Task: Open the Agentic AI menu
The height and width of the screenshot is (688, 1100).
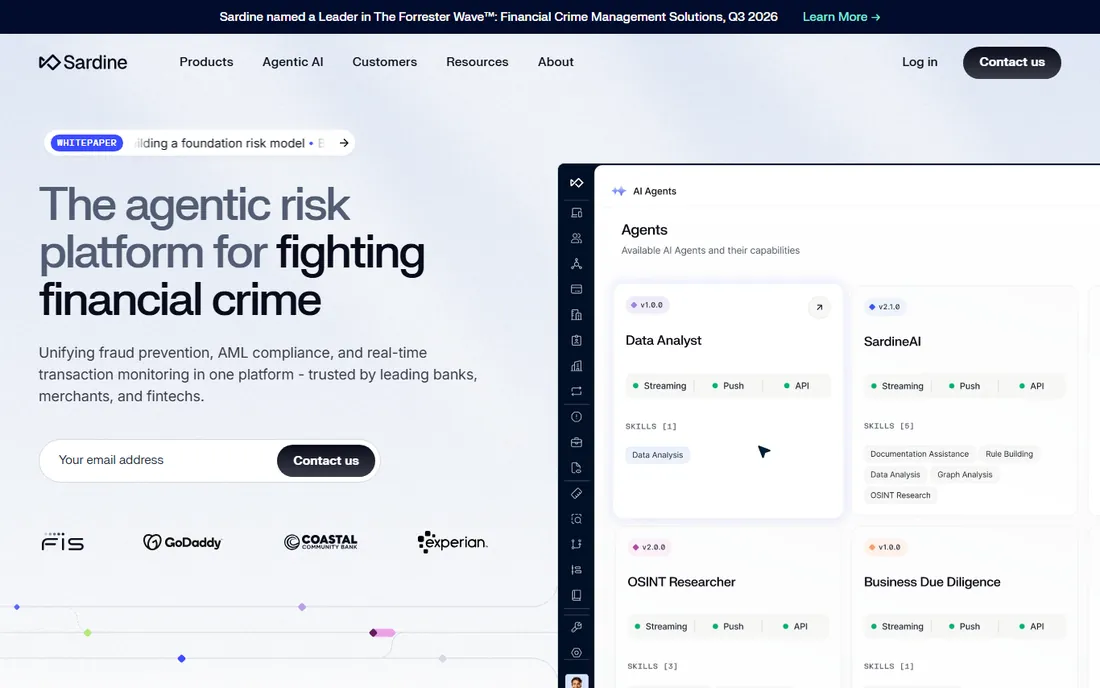Action: click(x=293, y=62)
